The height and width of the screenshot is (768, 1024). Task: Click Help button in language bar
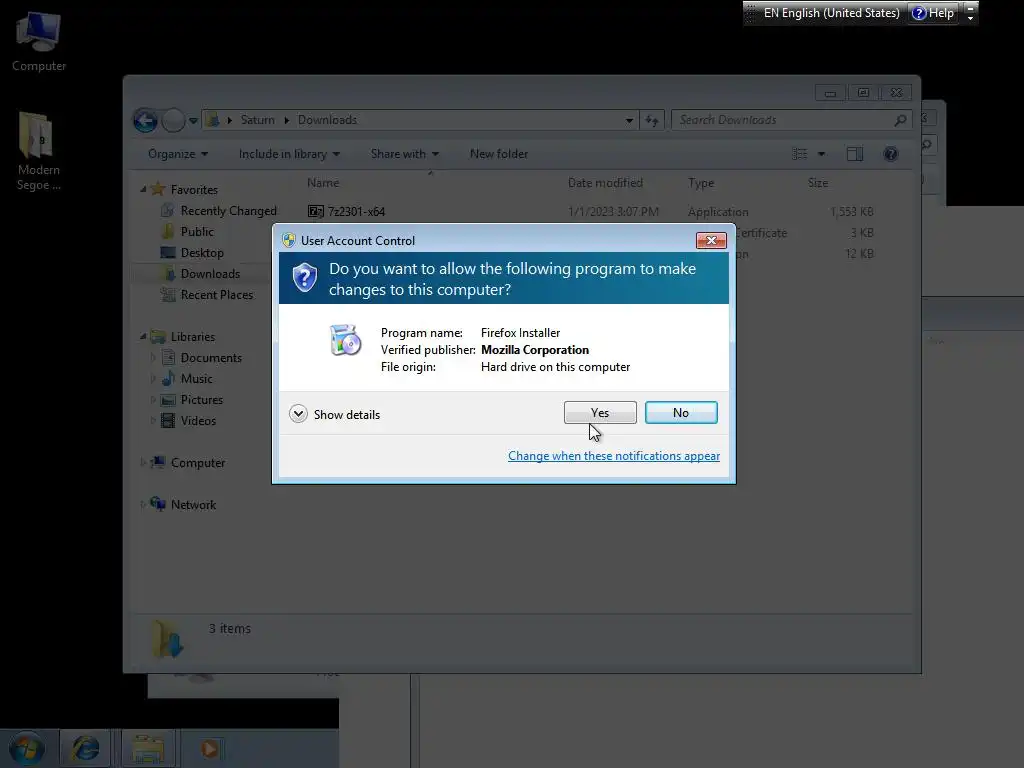(x=933, y=13)
